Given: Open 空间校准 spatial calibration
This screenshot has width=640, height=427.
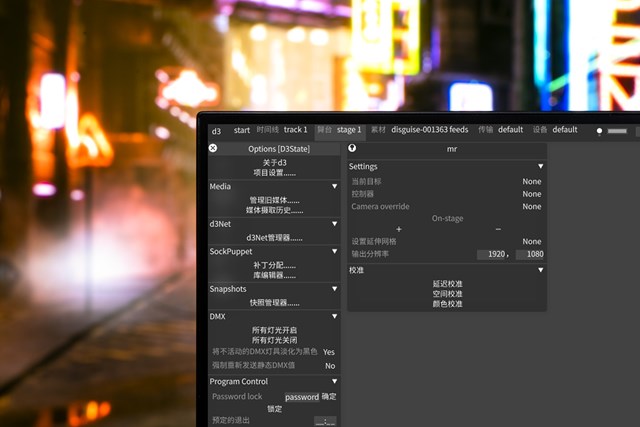Looking at the screenshot, I should 447,294.
